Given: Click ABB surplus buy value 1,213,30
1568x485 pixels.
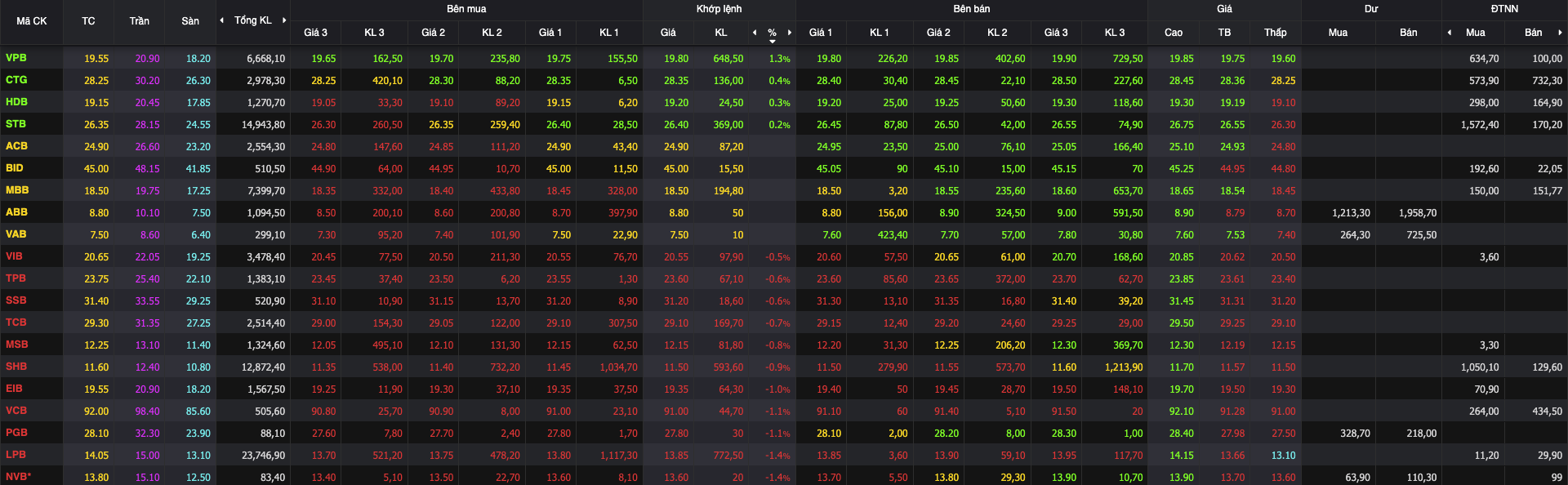Looking at the screenshot, I should tap(1351, 213).
